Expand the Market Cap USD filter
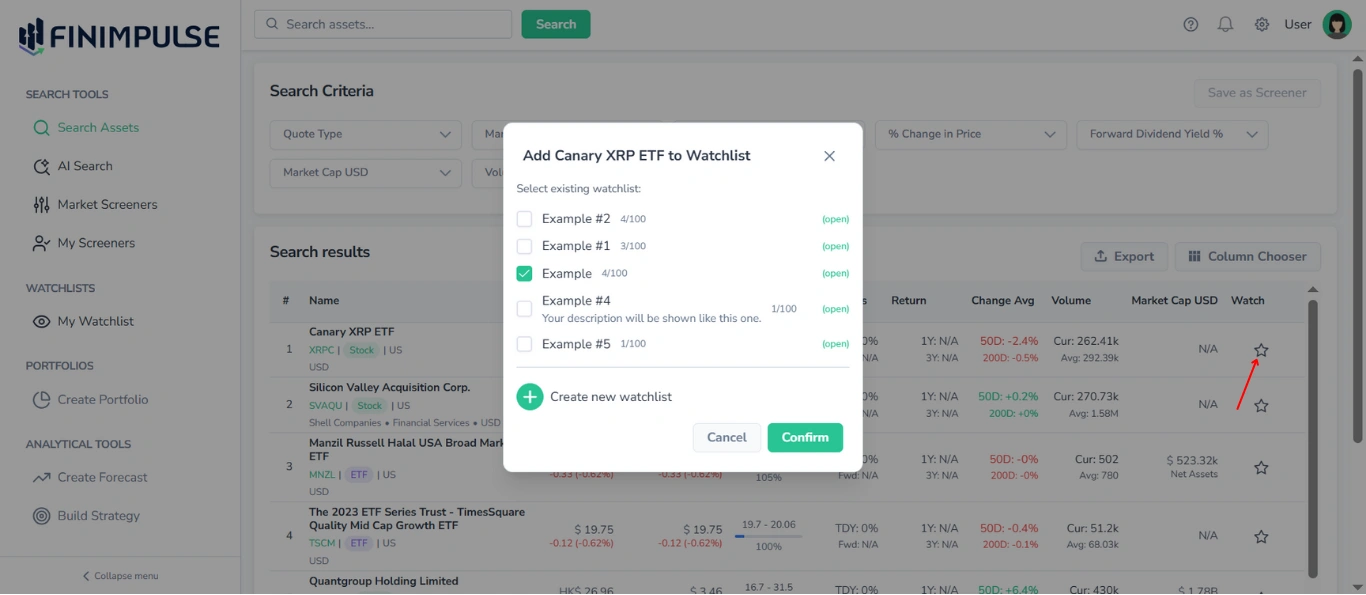1366x595 pixels. click(365, 172)
